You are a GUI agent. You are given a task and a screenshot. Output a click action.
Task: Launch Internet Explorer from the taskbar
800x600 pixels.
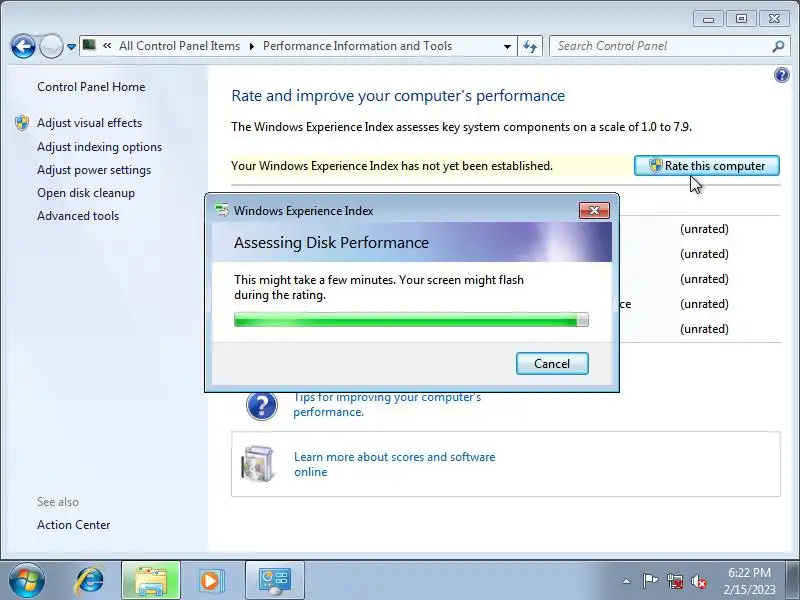pyautogui.click(x=90, y=580)
